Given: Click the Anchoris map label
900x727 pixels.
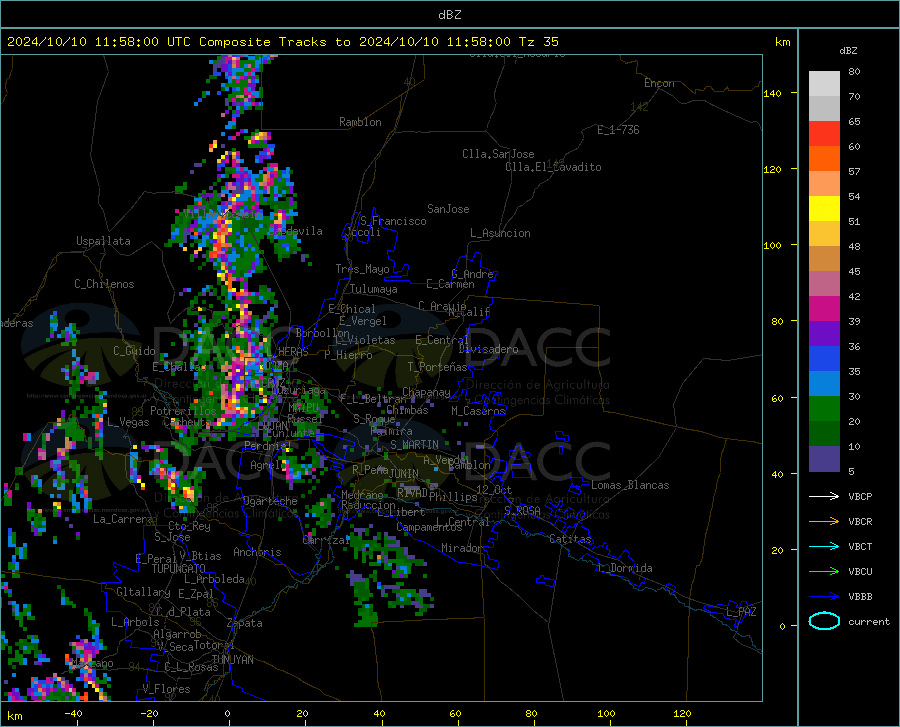Looking at the screenshot, I should (257, 552).
